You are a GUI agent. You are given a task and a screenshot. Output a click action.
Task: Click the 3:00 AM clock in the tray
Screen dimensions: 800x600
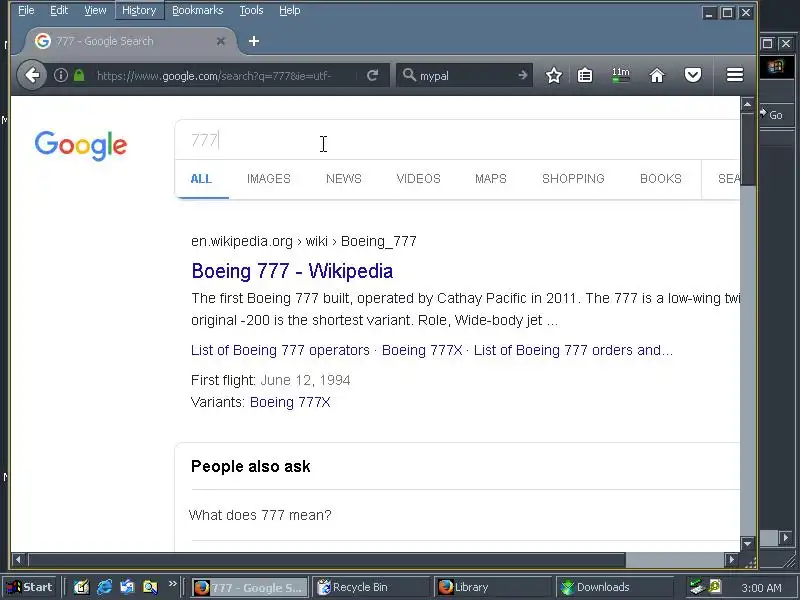[761, 588]
